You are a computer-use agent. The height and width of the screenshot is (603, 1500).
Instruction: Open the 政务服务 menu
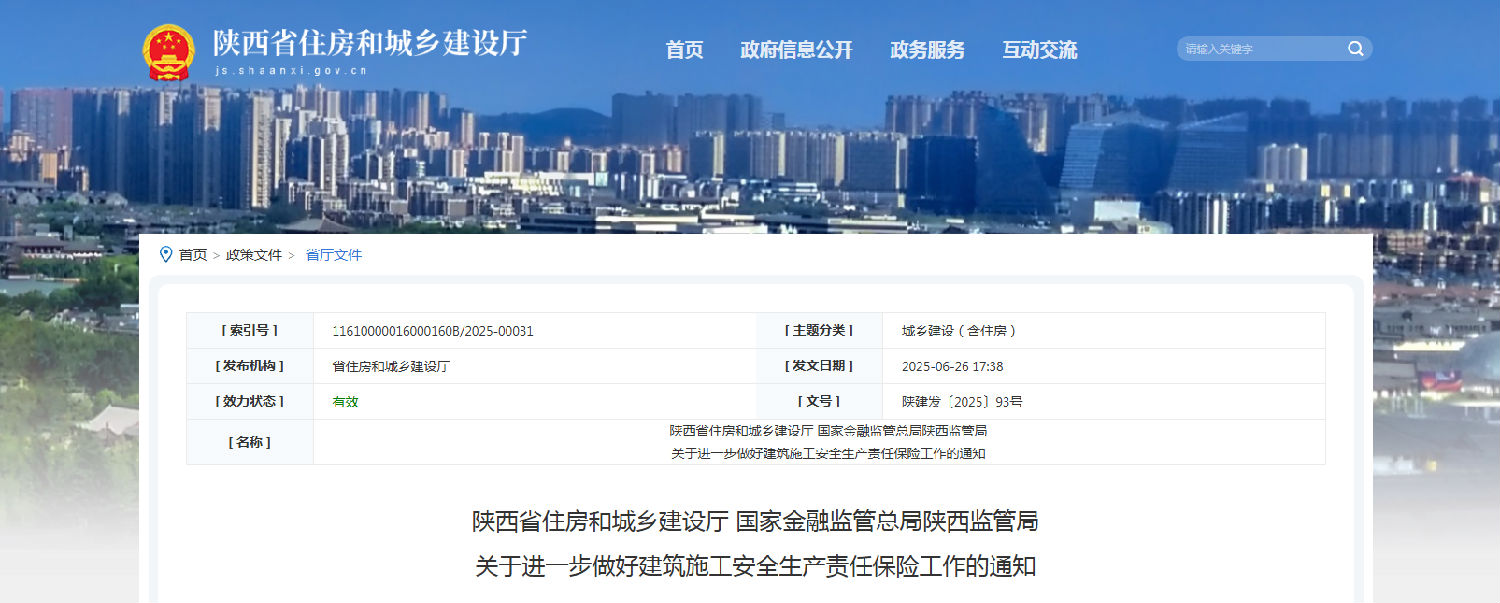[x=928, y=50]
